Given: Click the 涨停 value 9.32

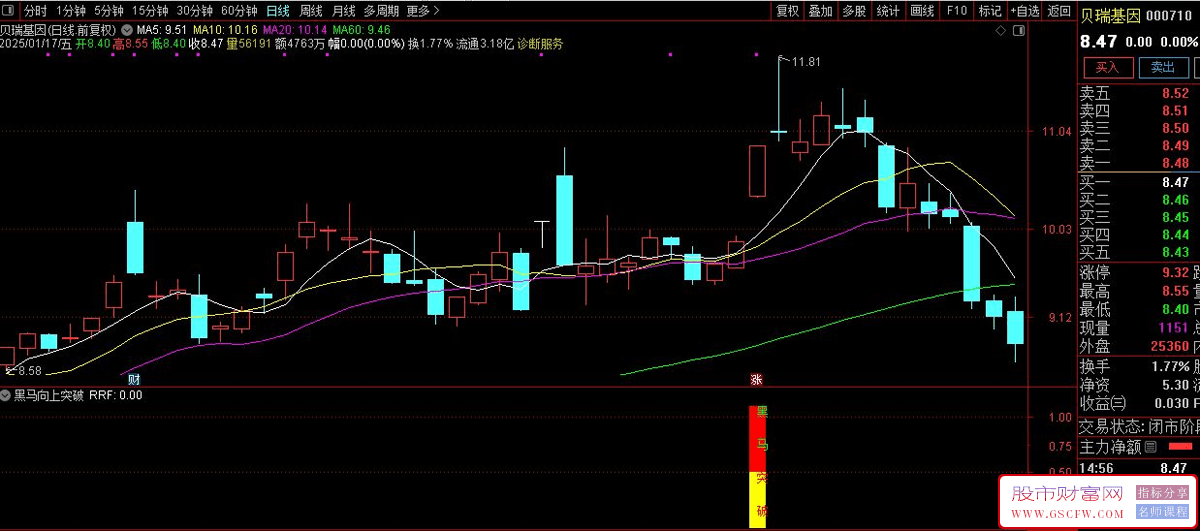Looking at the screenshot, I should click(x=1174, y=272).
